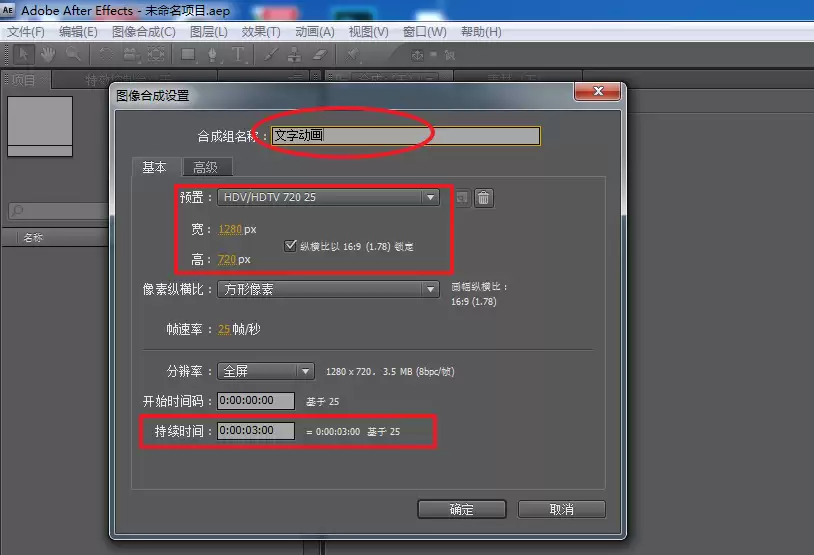Open the 动画(A) menu
The image size is (814, 555).
(315, 32)
